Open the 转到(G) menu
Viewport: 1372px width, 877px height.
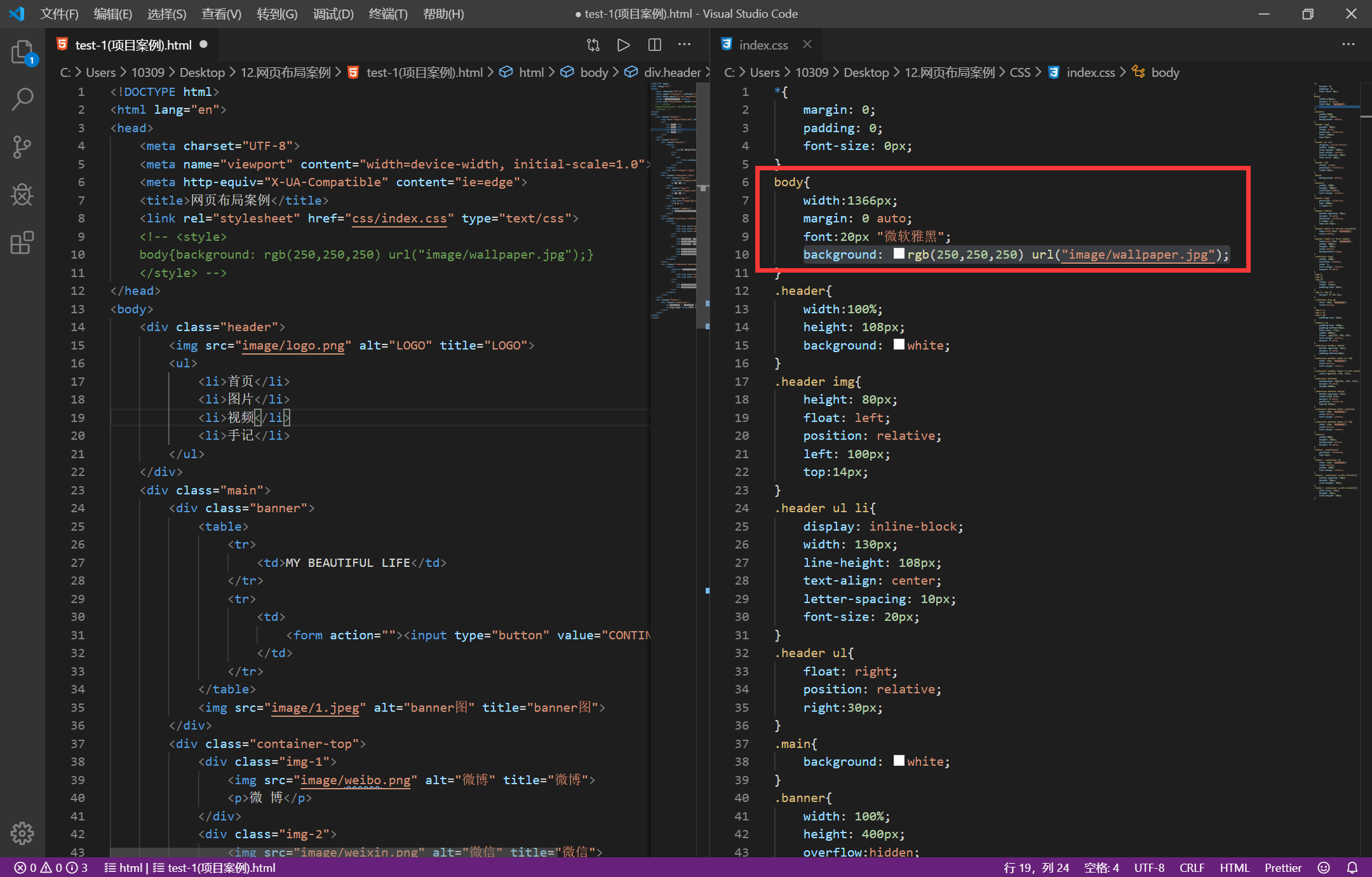pyautogui.click(x=277, y=14)
